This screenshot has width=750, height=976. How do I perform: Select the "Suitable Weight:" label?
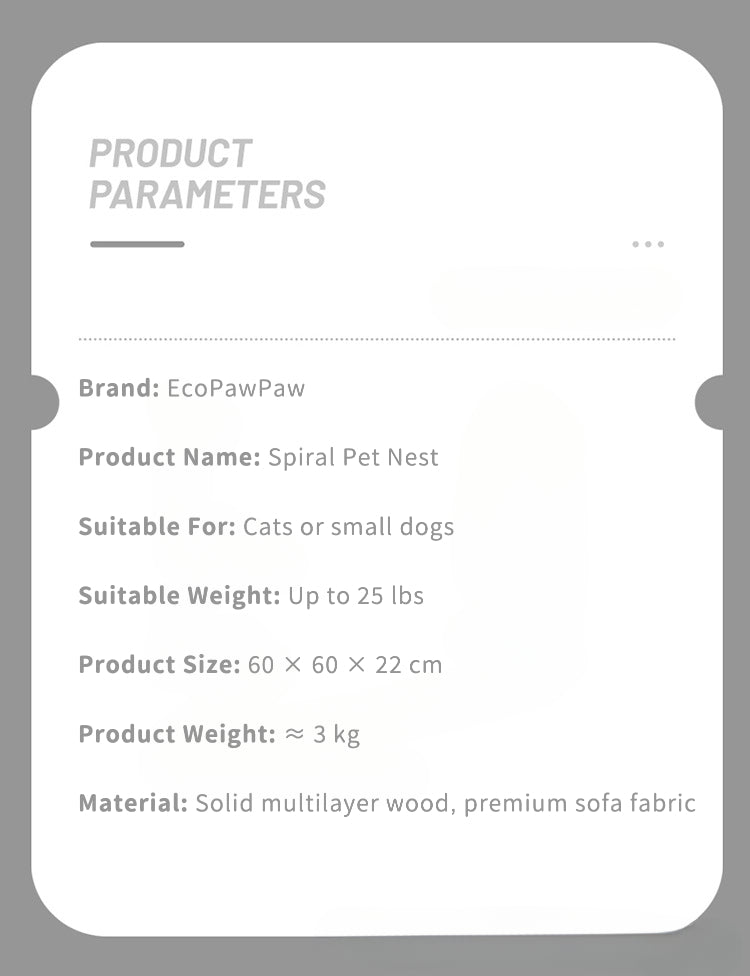click(179, 596)
